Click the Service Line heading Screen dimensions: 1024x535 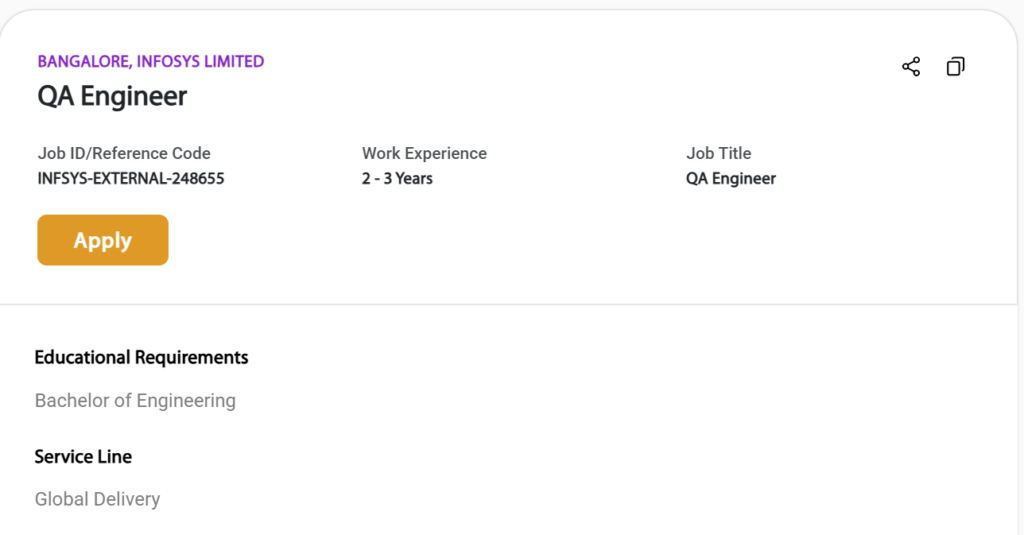(83, 457)
